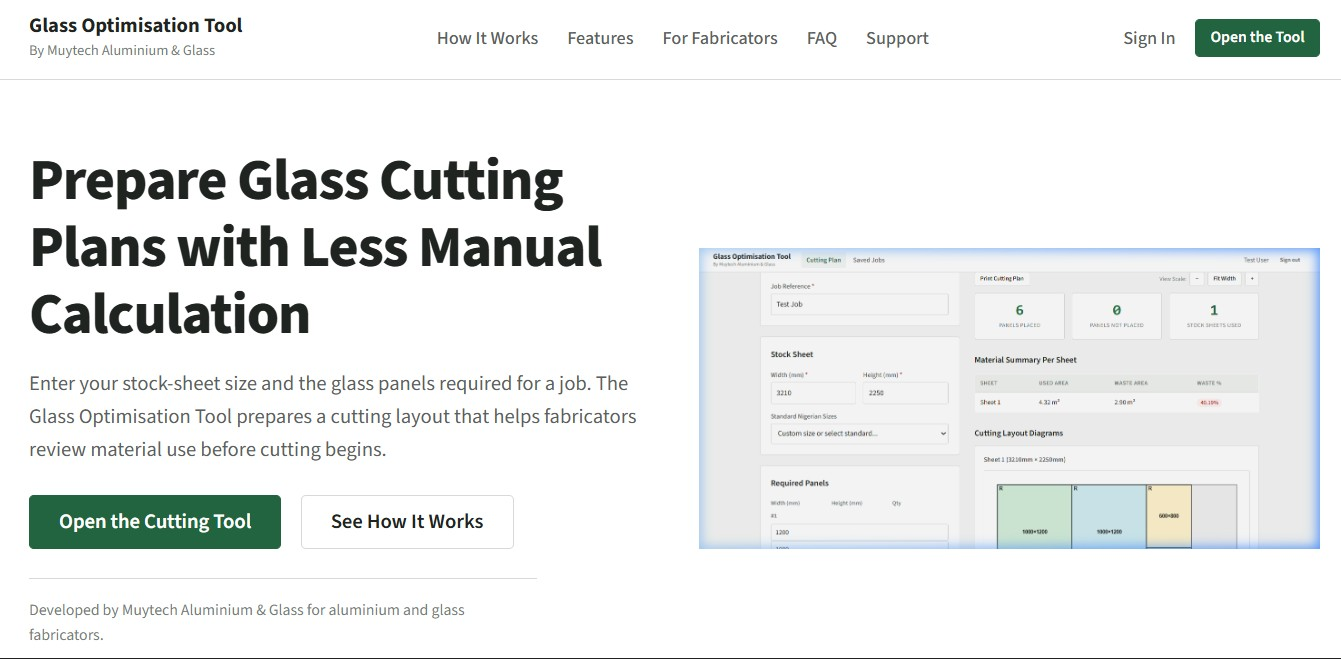Click the main headline about glass cutting plans

pyautogui.click(x=316, y=247)
